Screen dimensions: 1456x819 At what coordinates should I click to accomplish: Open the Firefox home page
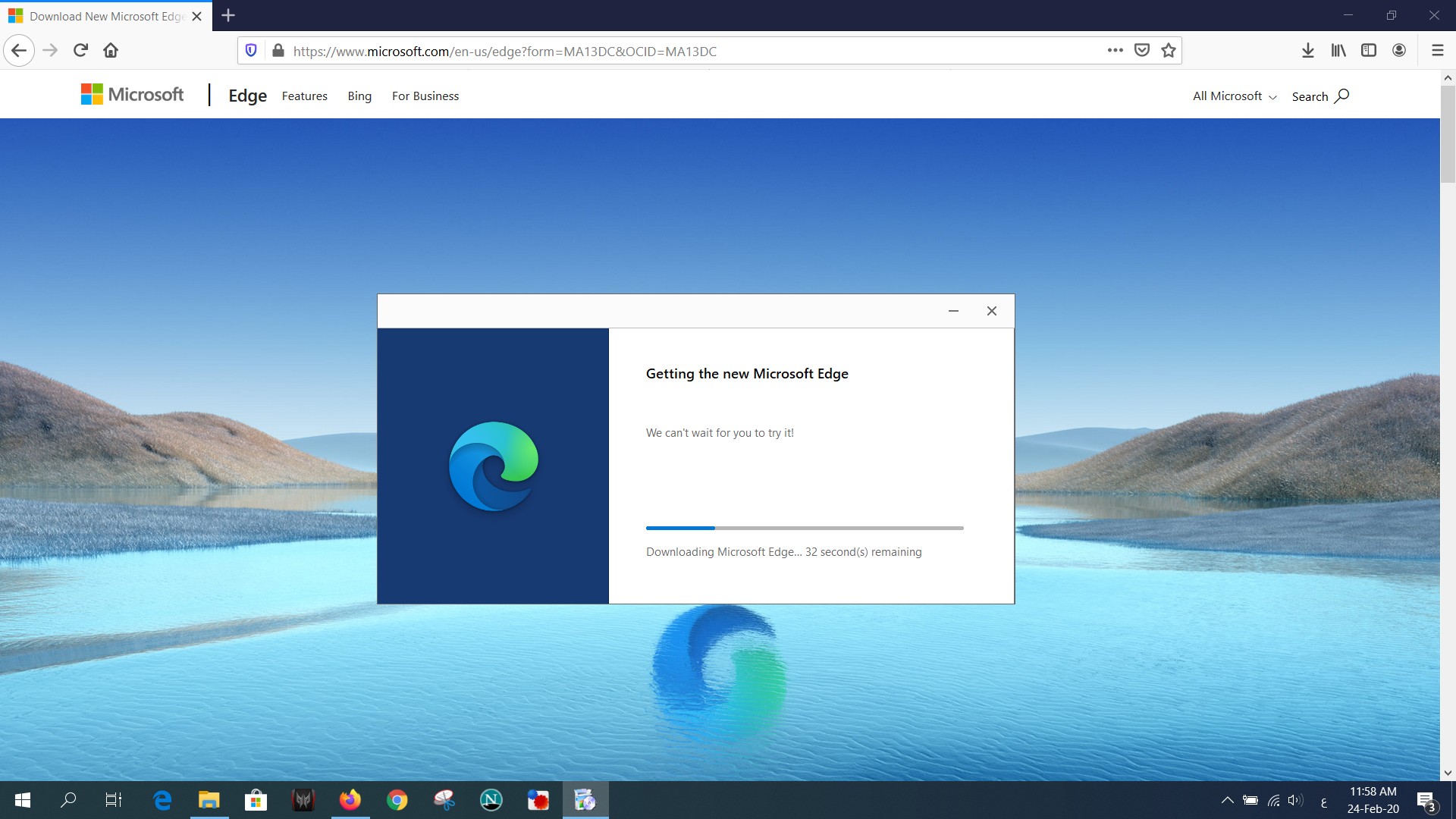tap(111, 51)
